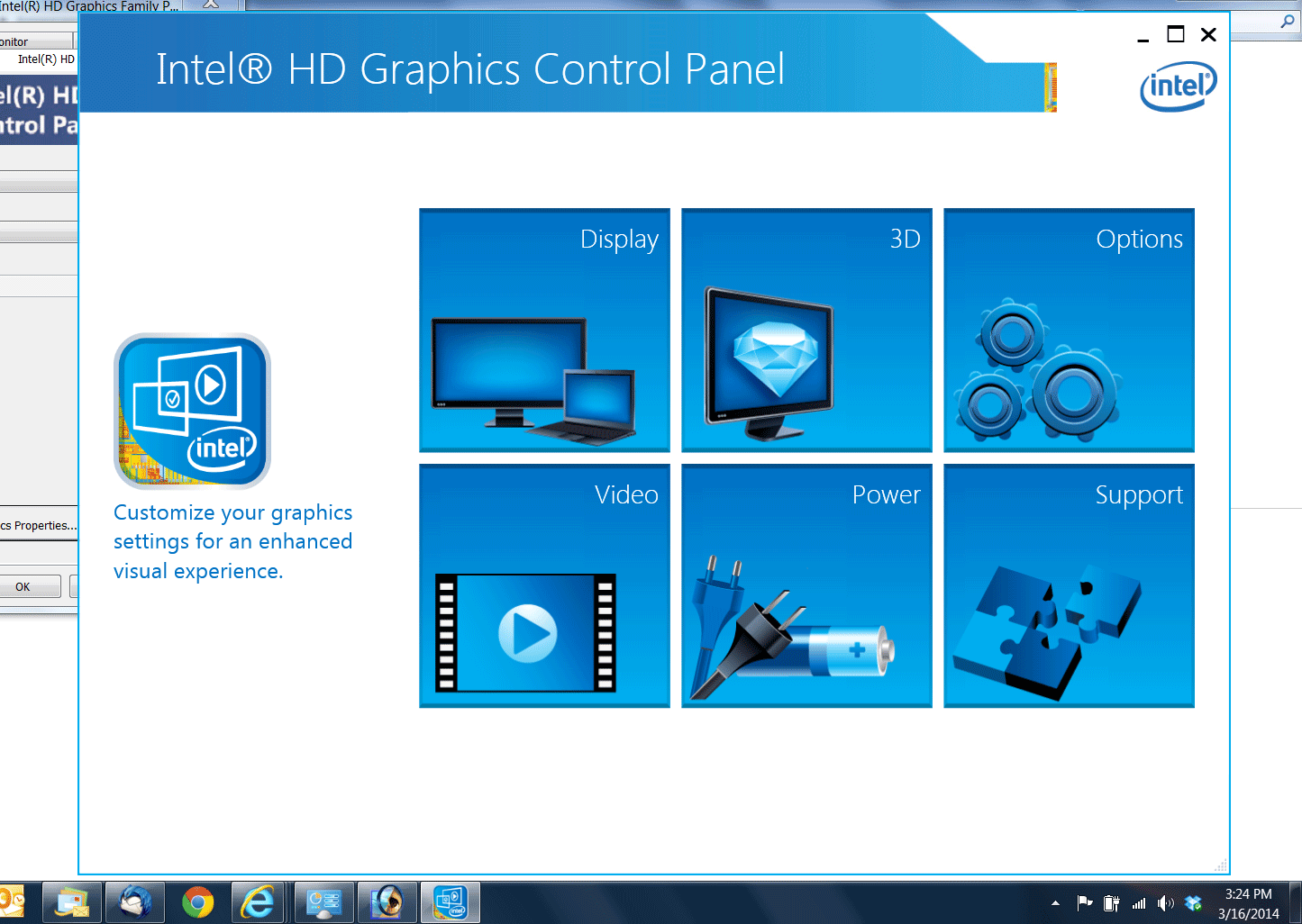Open the round globe taskbar app
This screenshot has width=1302, height=924.
387,902
